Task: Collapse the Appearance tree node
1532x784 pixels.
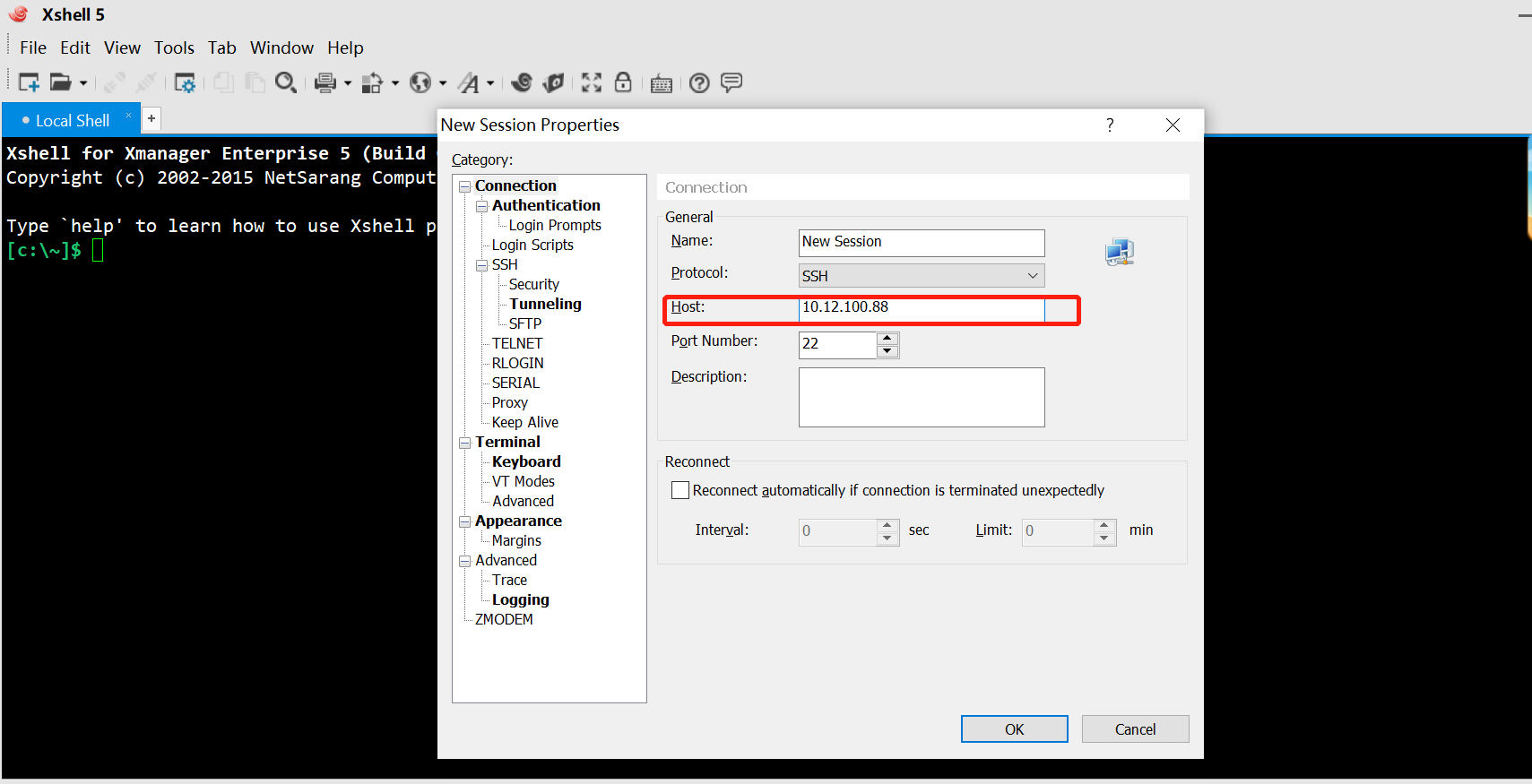Action: 465,521
